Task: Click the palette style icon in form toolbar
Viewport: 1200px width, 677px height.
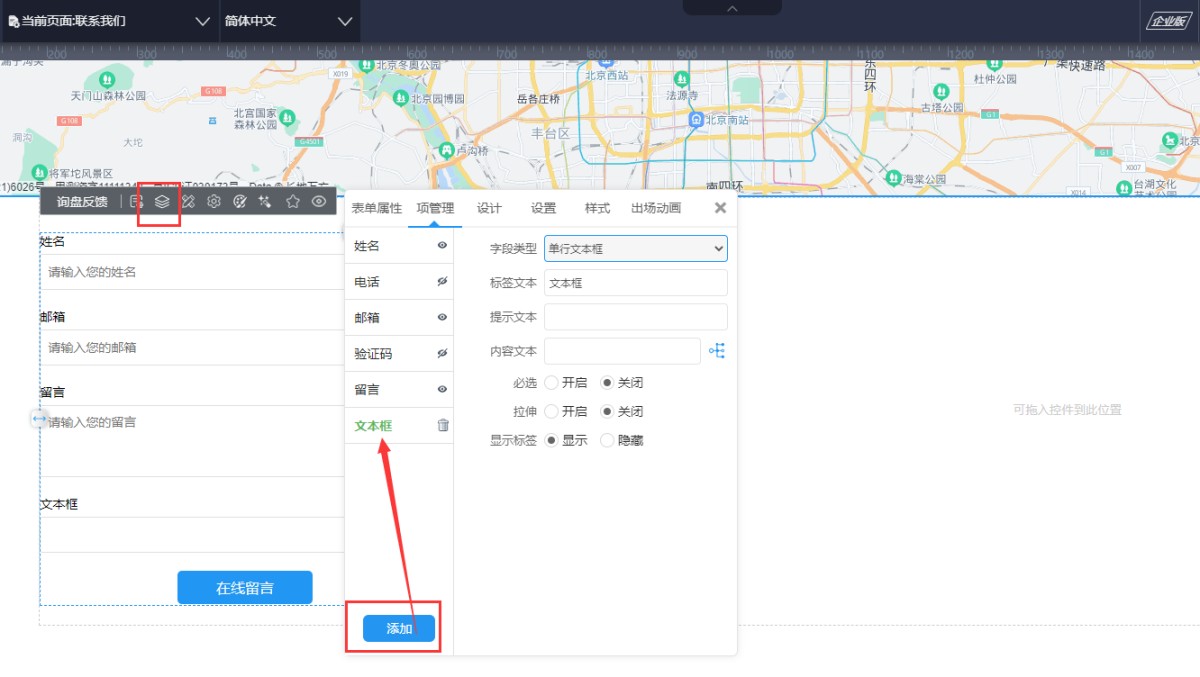Action: pyautogui.click(x=240, y=202)
